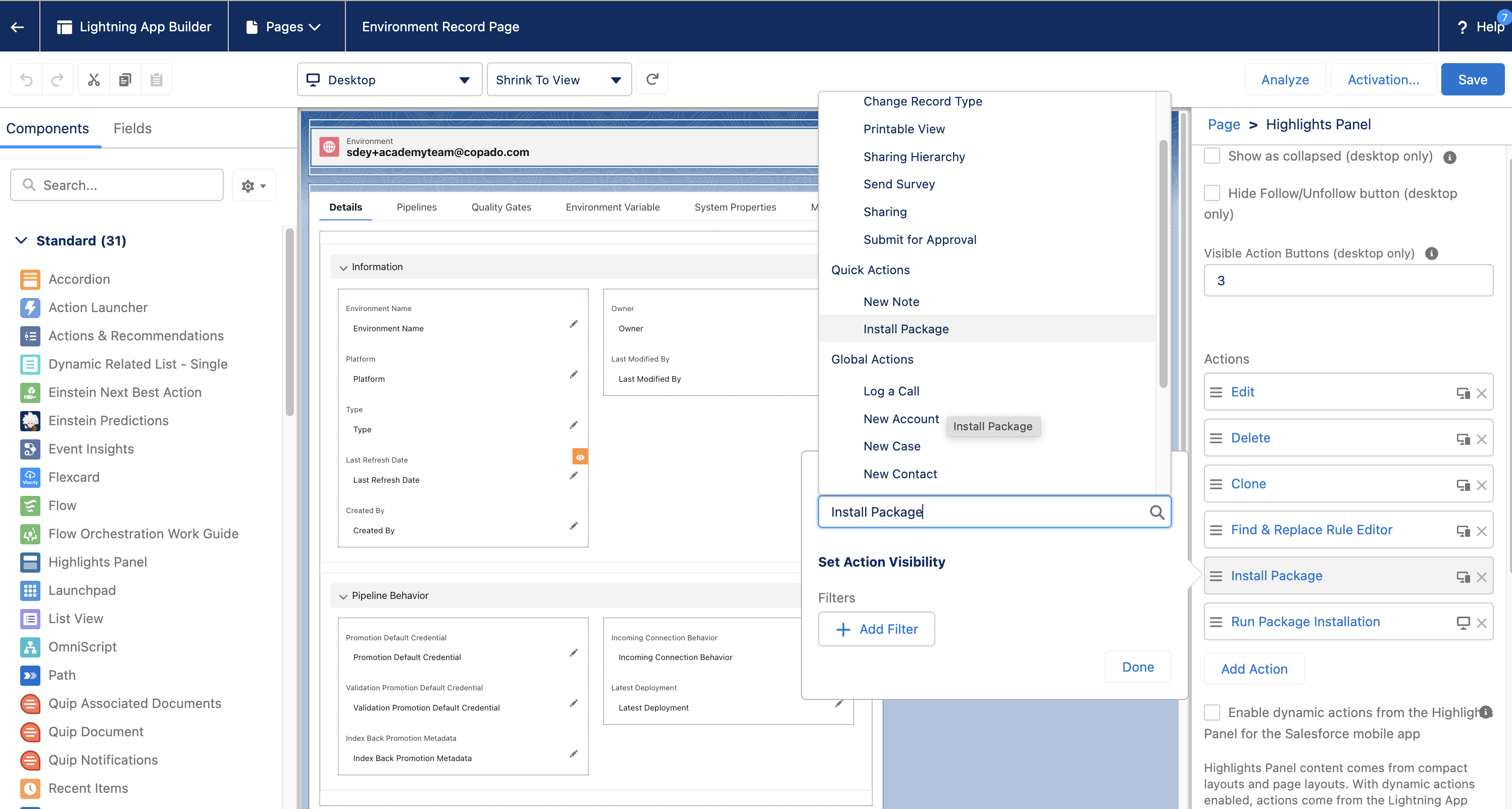
Task: Collapse the Standard (31) section
Action: 21,241
